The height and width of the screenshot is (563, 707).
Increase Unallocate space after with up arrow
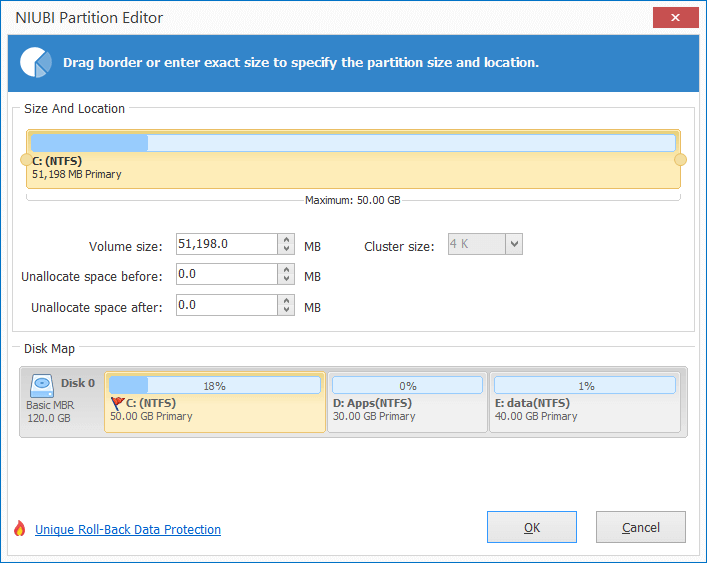click(x=286, y=300)
